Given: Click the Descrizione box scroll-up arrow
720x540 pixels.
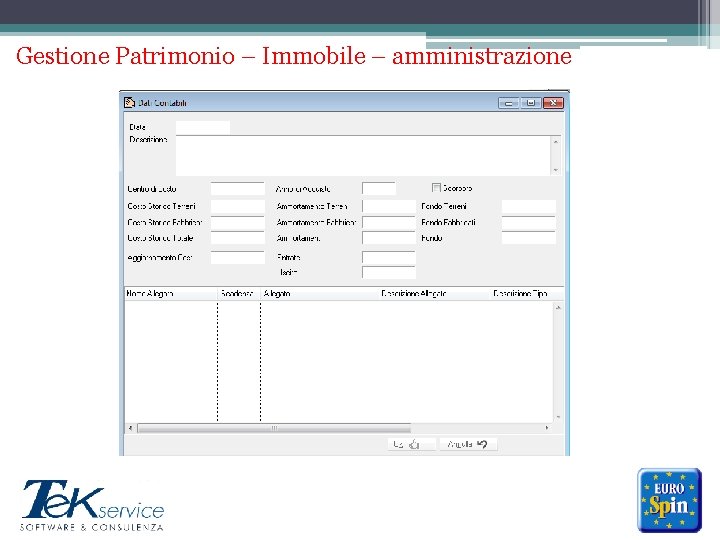Looking at the screenshot, I should pyautogui.click(x=556, y=142).
